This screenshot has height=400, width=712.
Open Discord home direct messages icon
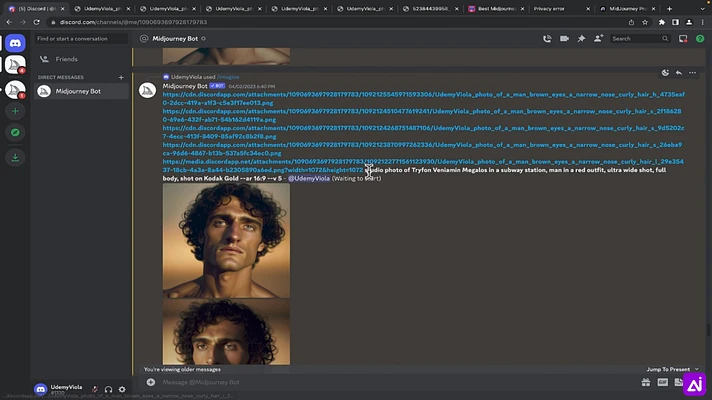pyautogui.click(x=15, y=43)
